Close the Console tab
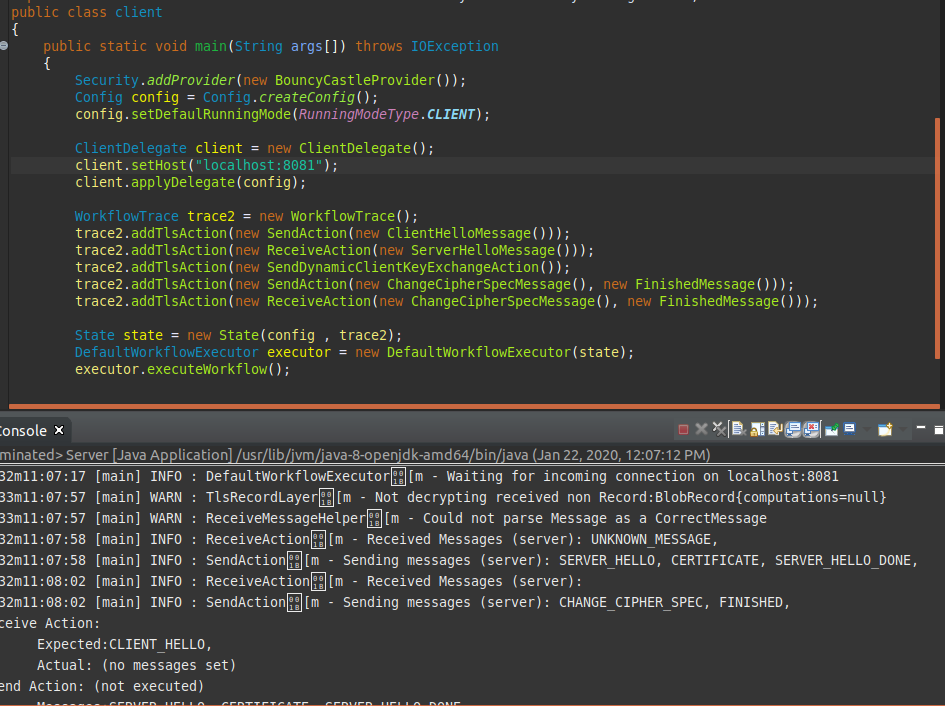The height and width of the screenshot is (706, 945). click(59, 430)
